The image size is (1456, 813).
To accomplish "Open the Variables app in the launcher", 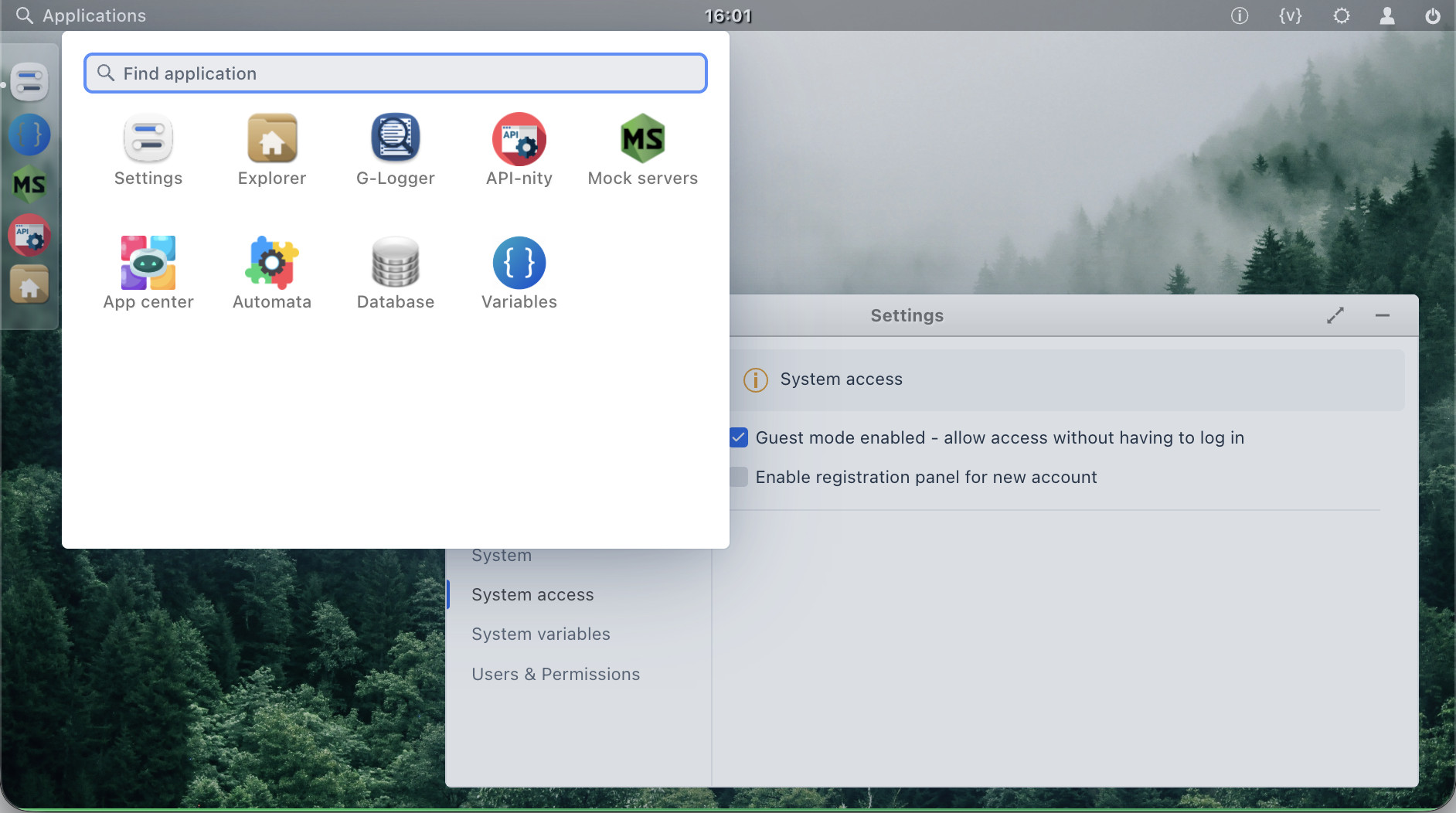I will [519, 274].
